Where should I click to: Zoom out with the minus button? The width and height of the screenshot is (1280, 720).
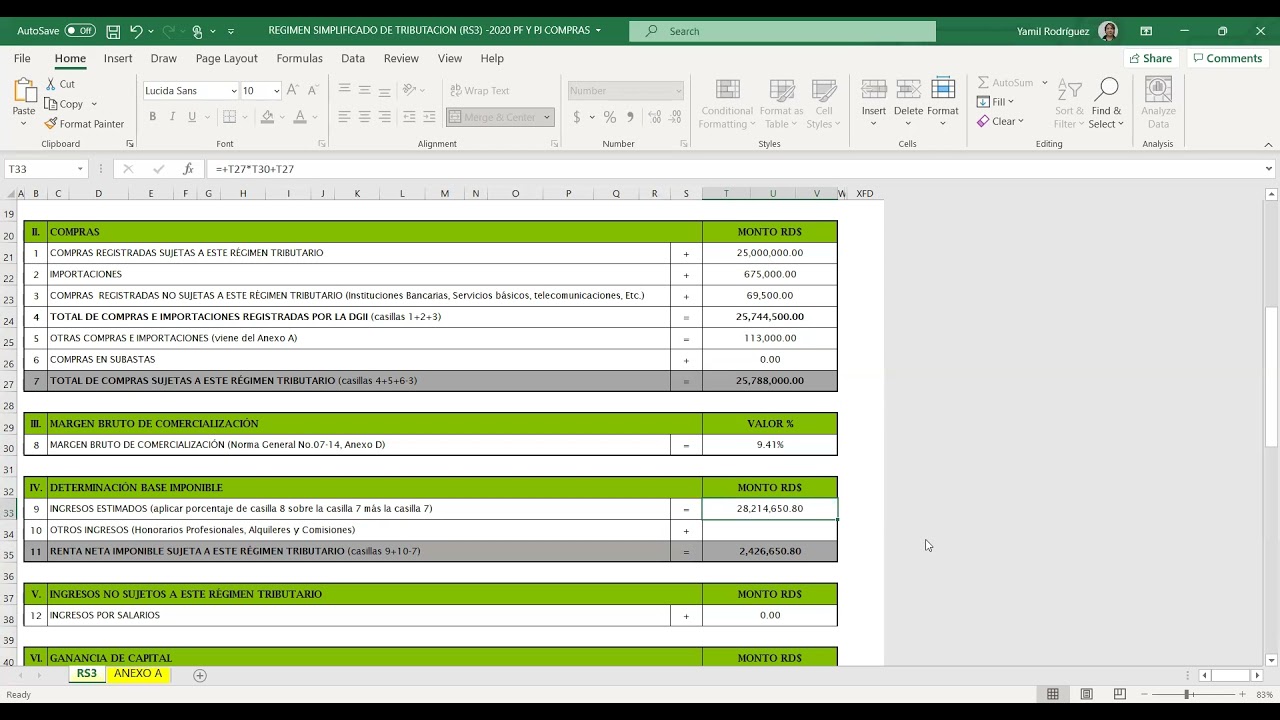point(1145,694)
